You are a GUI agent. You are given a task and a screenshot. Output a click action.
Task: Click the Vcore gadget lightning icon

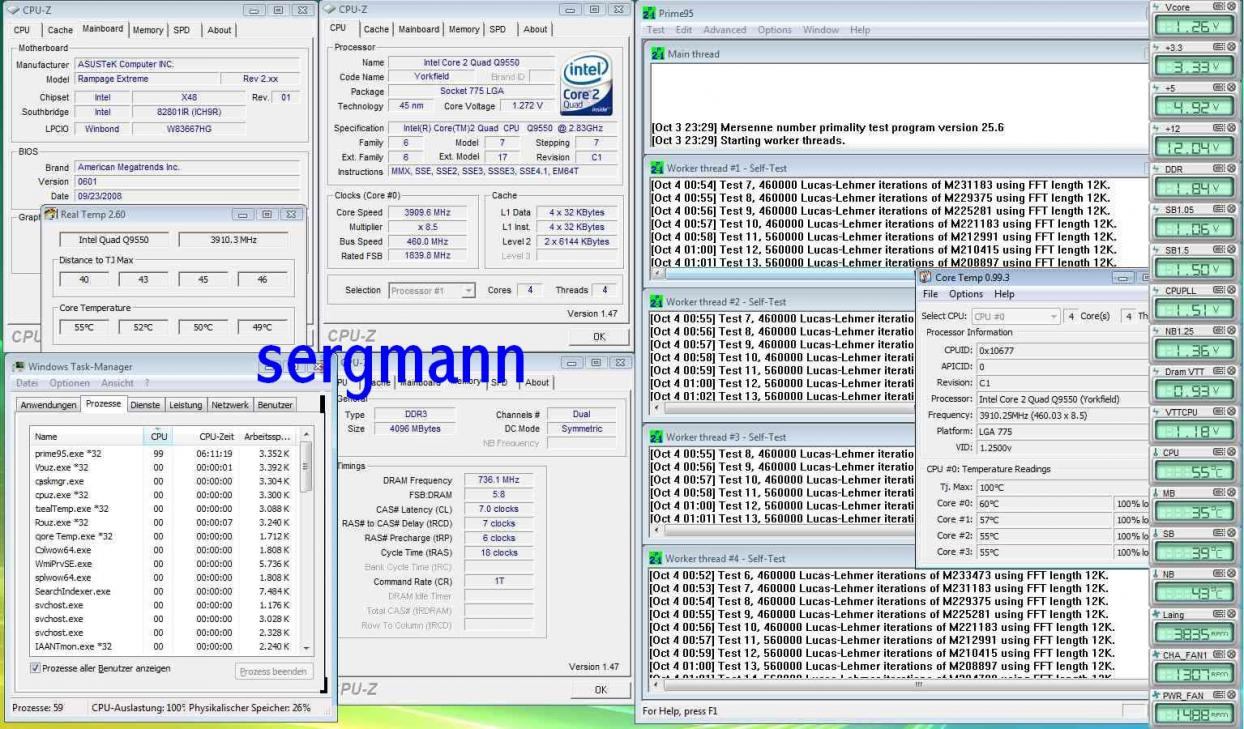click(x=1157, y=7)
